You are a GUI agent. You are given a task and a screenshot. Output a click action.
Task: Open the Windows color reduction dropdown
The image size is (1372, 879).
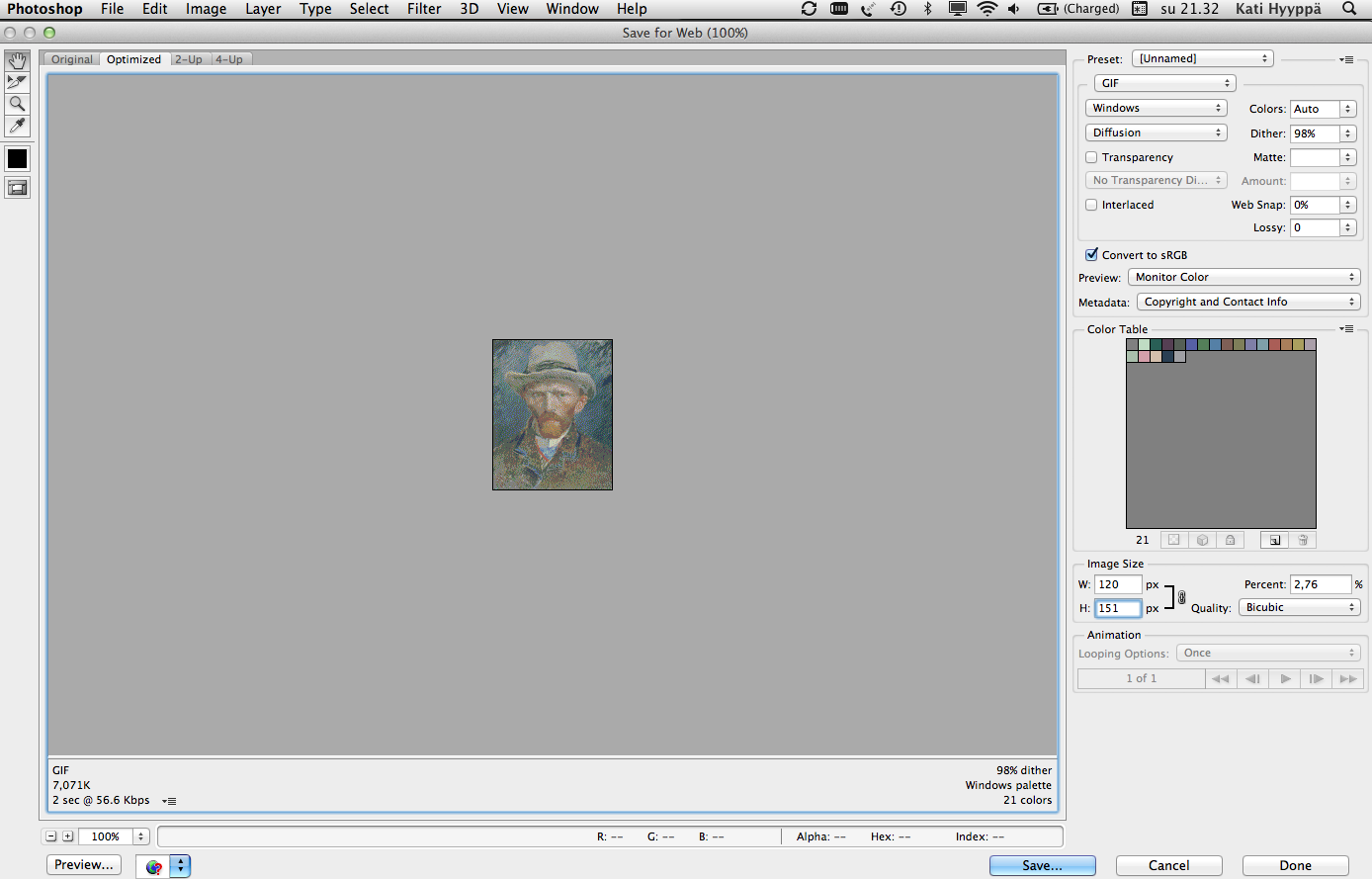pyautogui.click(x=1157, y=108)
